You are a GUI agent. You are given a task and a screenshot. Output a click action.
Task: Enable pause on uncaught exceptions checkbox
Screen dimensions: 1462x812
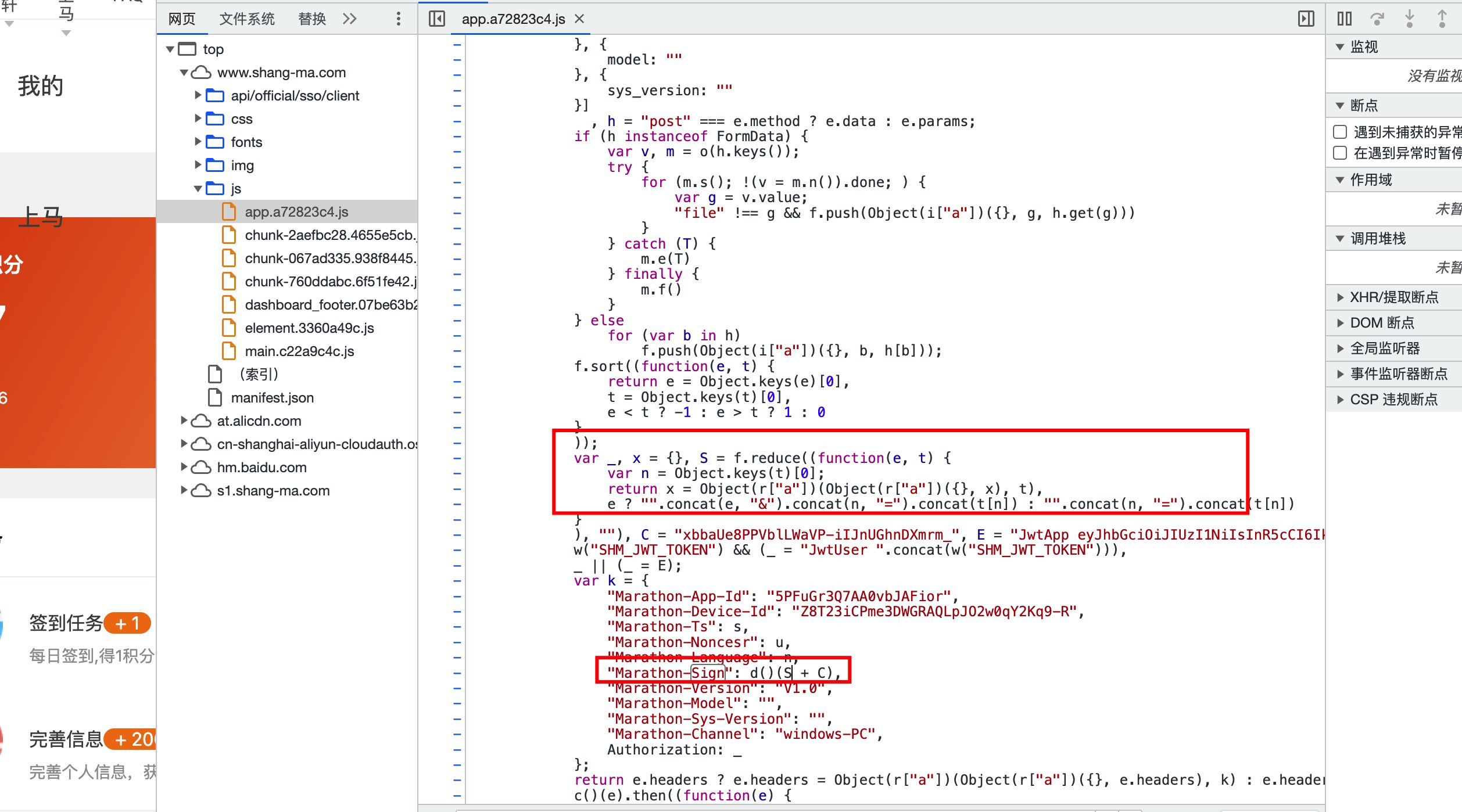(x=1340, y=132)
